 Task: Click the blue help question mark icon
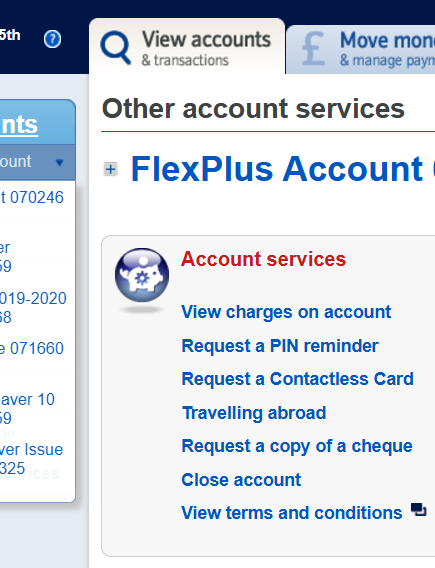point(53,39)
